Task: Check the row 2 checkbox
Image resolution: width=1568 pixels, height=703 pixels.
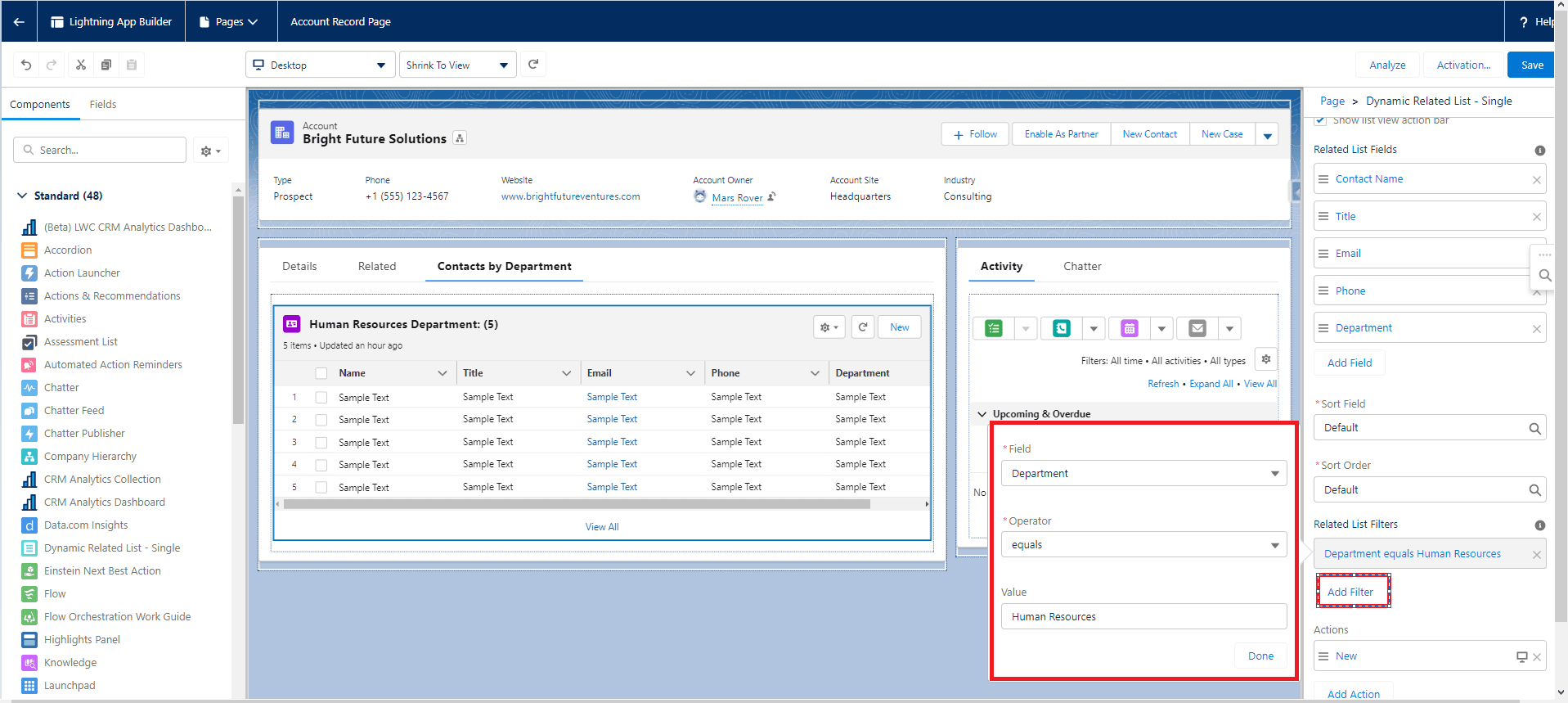Action: pos(321,420)
